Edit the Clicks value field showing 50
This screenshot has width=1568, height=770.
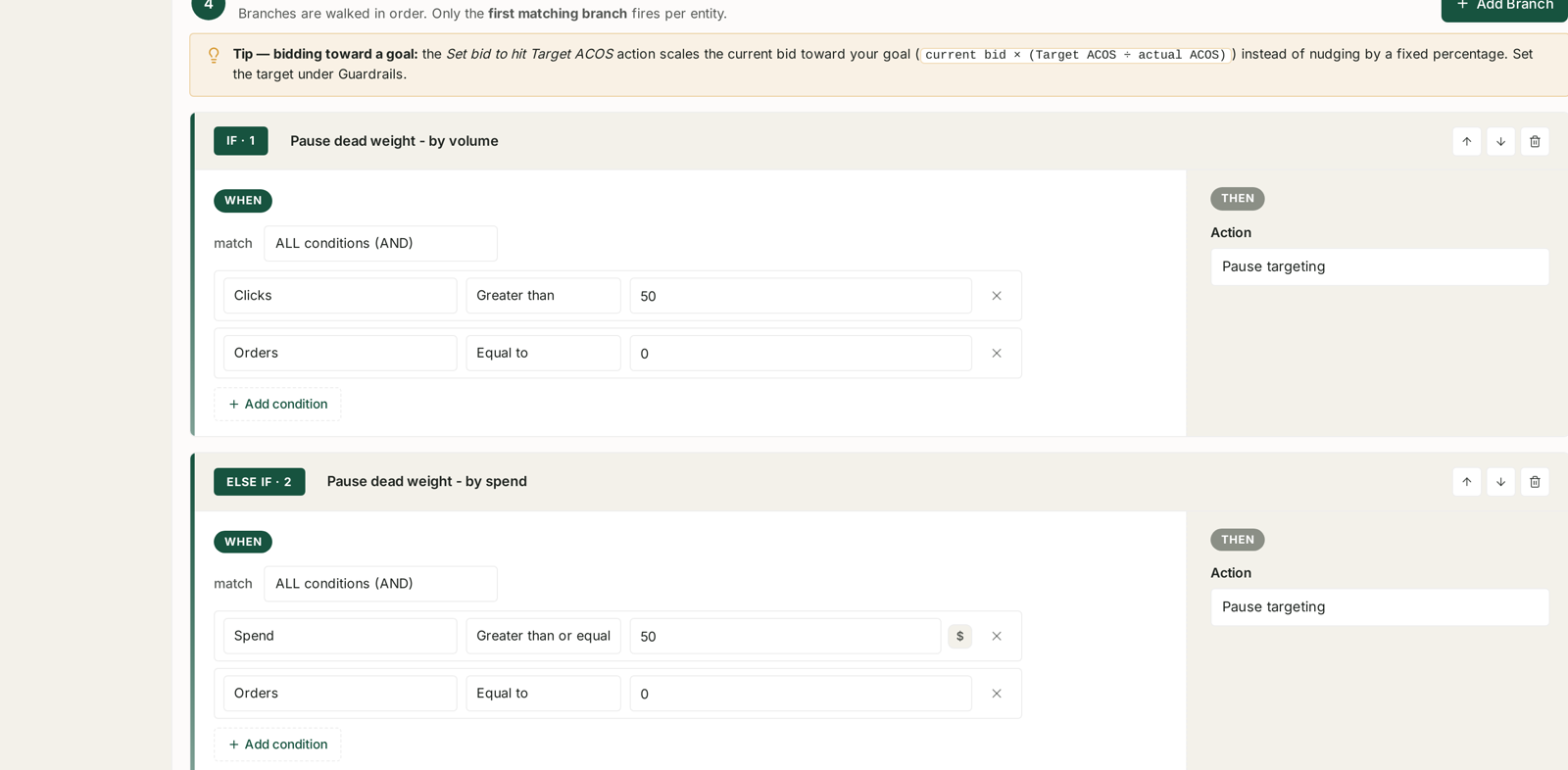click(801, 296)
